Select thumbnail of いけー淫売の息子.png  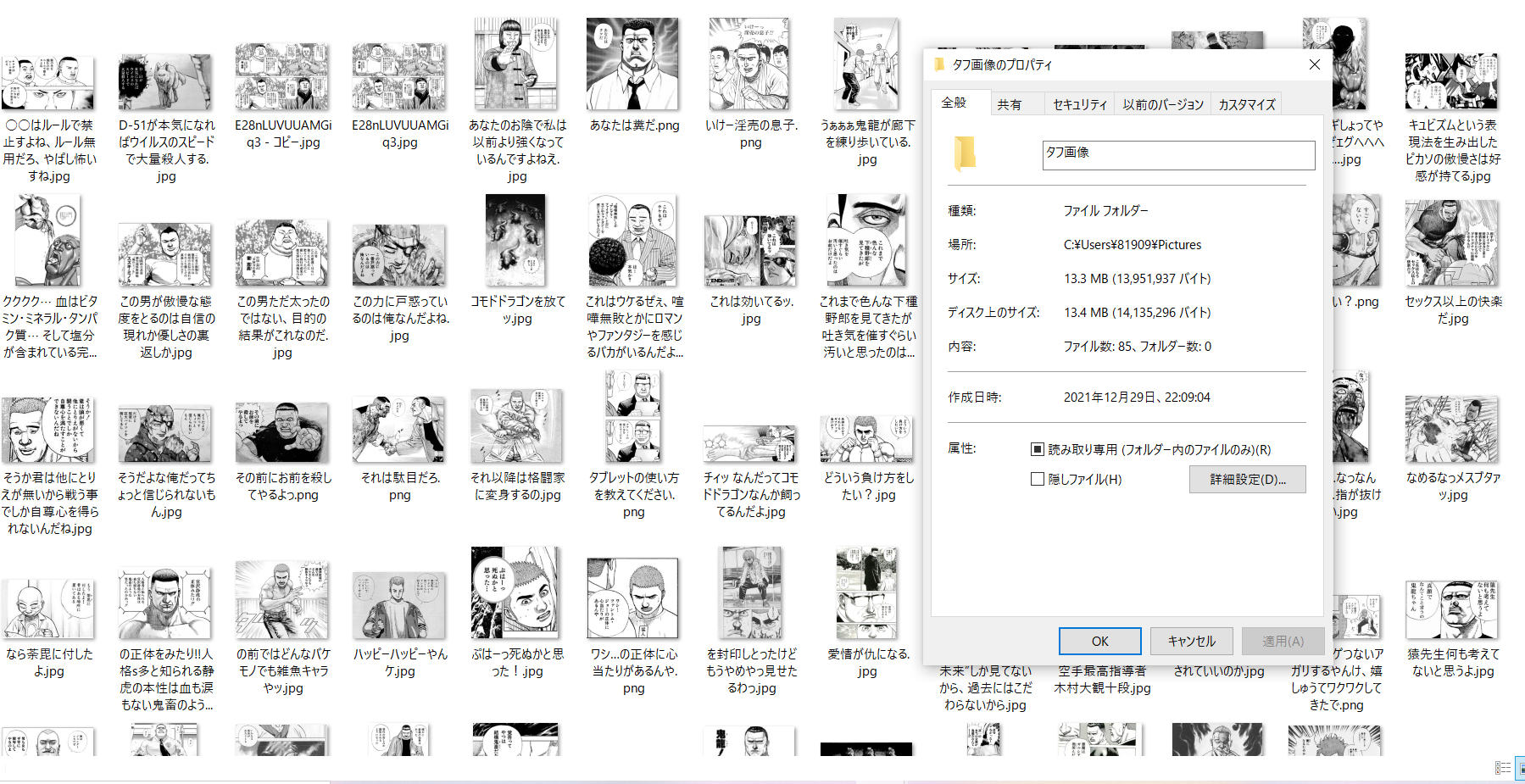(x=750, y=64)
